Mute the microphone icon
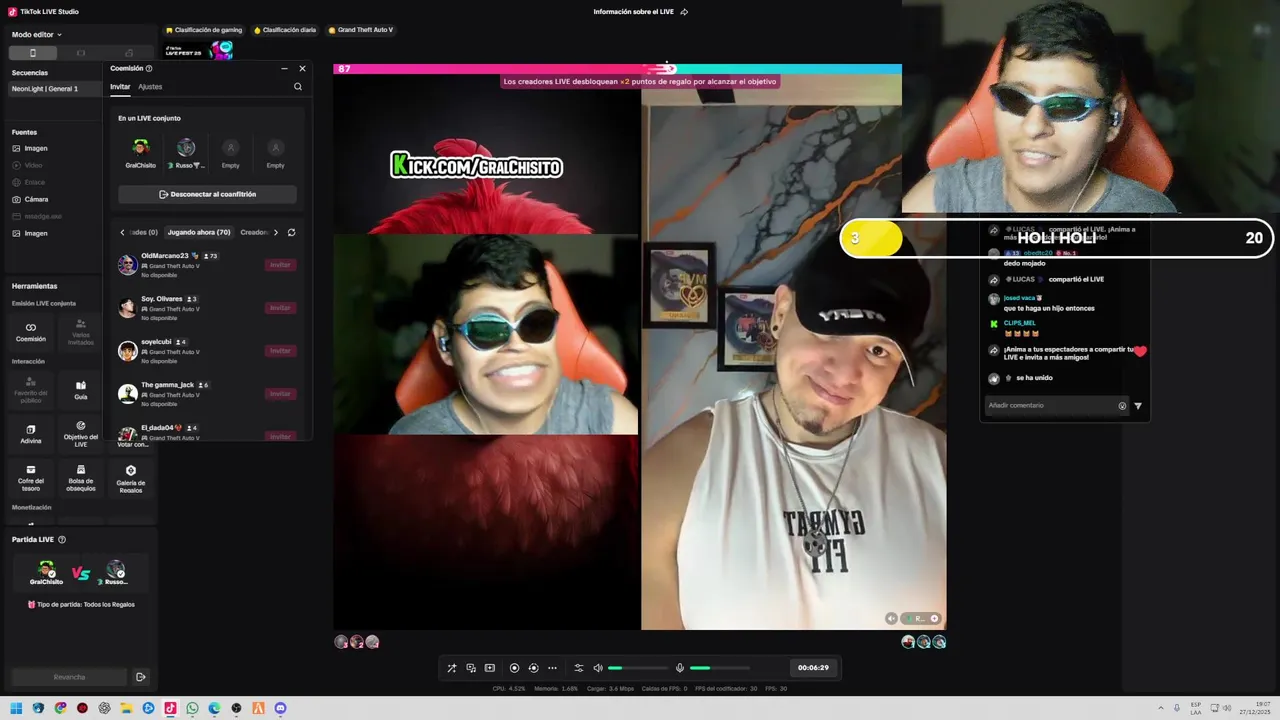Image resolution: width=1280 pixels, height=720 pixels. pyautogui.click(x=680, y=668)
